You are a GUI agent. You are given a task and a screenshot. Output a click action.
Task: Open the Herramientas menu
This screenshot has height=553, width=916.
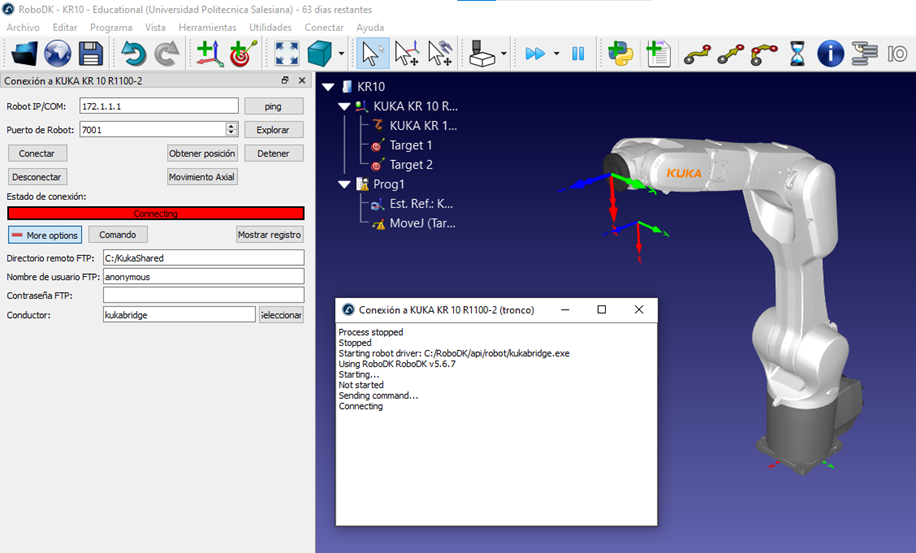point(207,27)
